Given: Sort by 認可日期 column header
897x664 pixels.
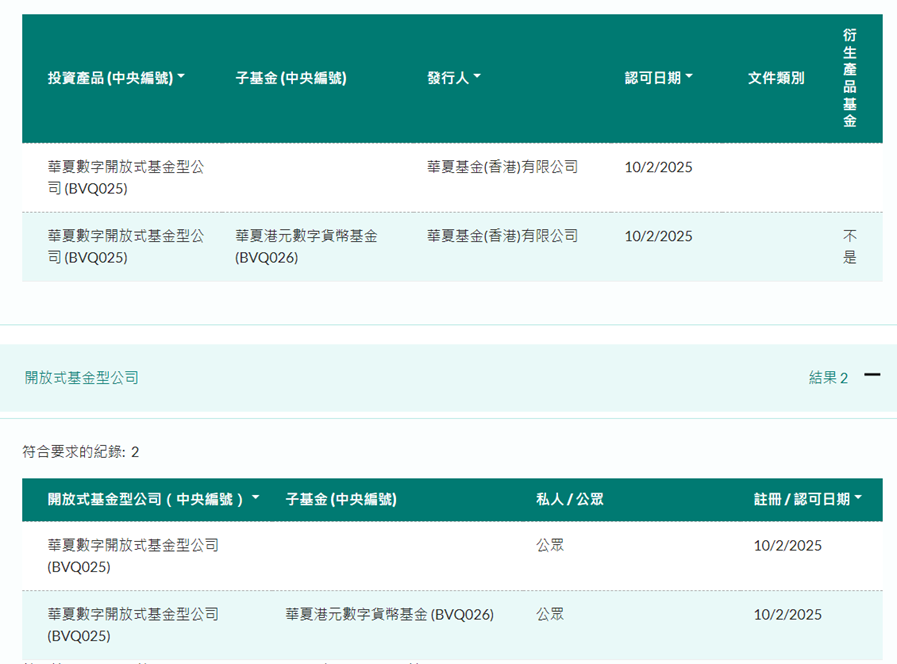Looking at the screenshot, I should pos(658,78).
